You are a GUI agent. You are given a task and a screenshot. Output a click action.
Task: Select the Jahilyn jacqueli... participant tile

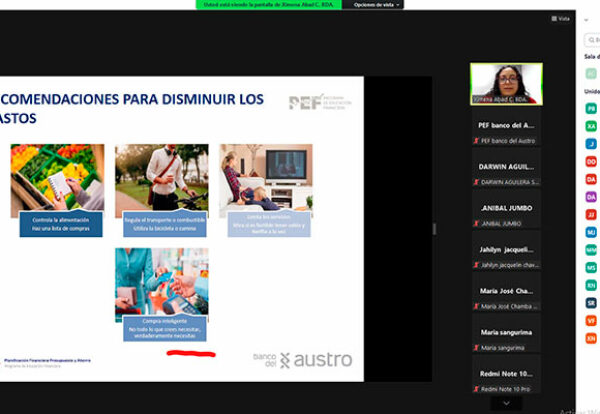click(x=506, y=249)
